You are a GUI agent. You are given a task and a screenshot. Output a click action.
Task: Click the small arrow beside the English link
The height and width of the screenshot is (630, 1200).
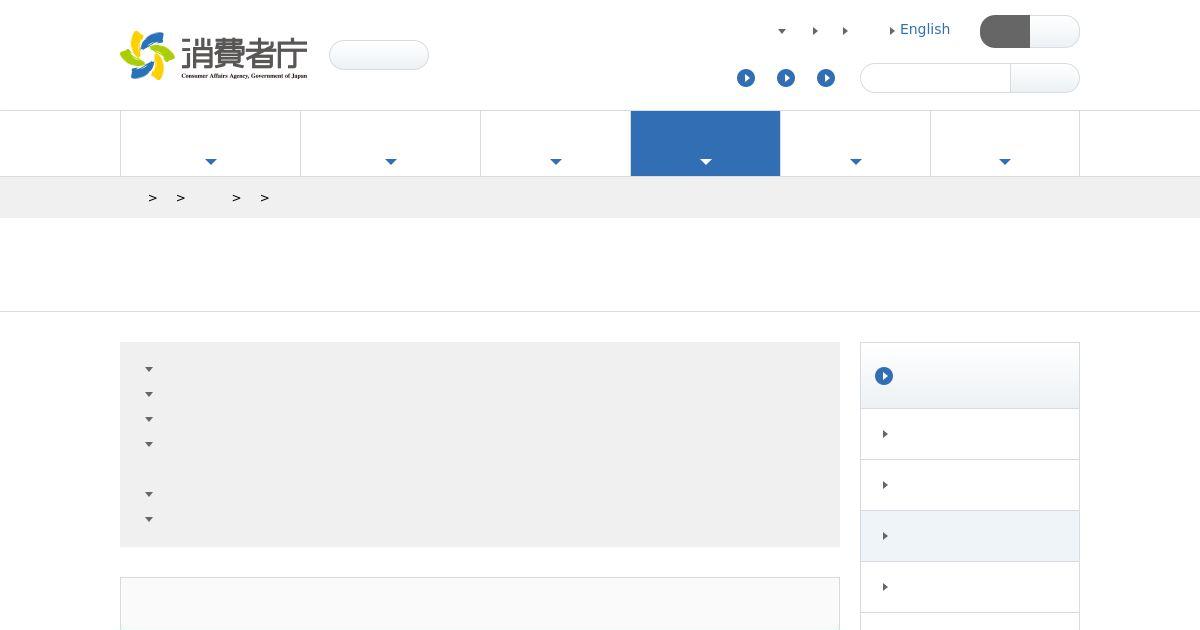892,31
